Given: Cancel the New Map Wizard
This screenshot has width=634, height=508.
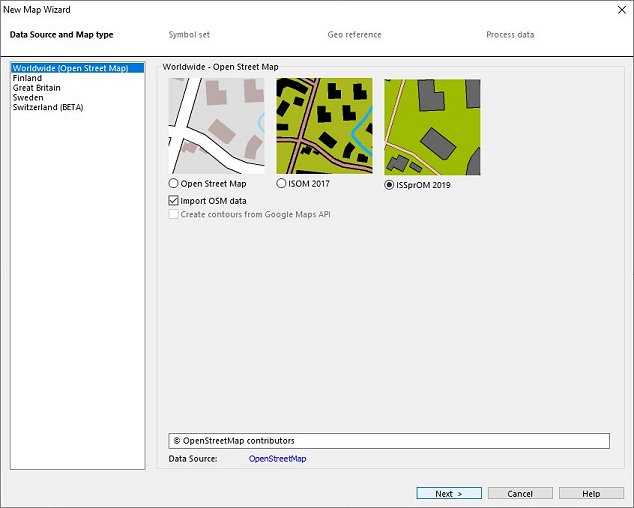Looking at the screenshot, I should [520, 493].
